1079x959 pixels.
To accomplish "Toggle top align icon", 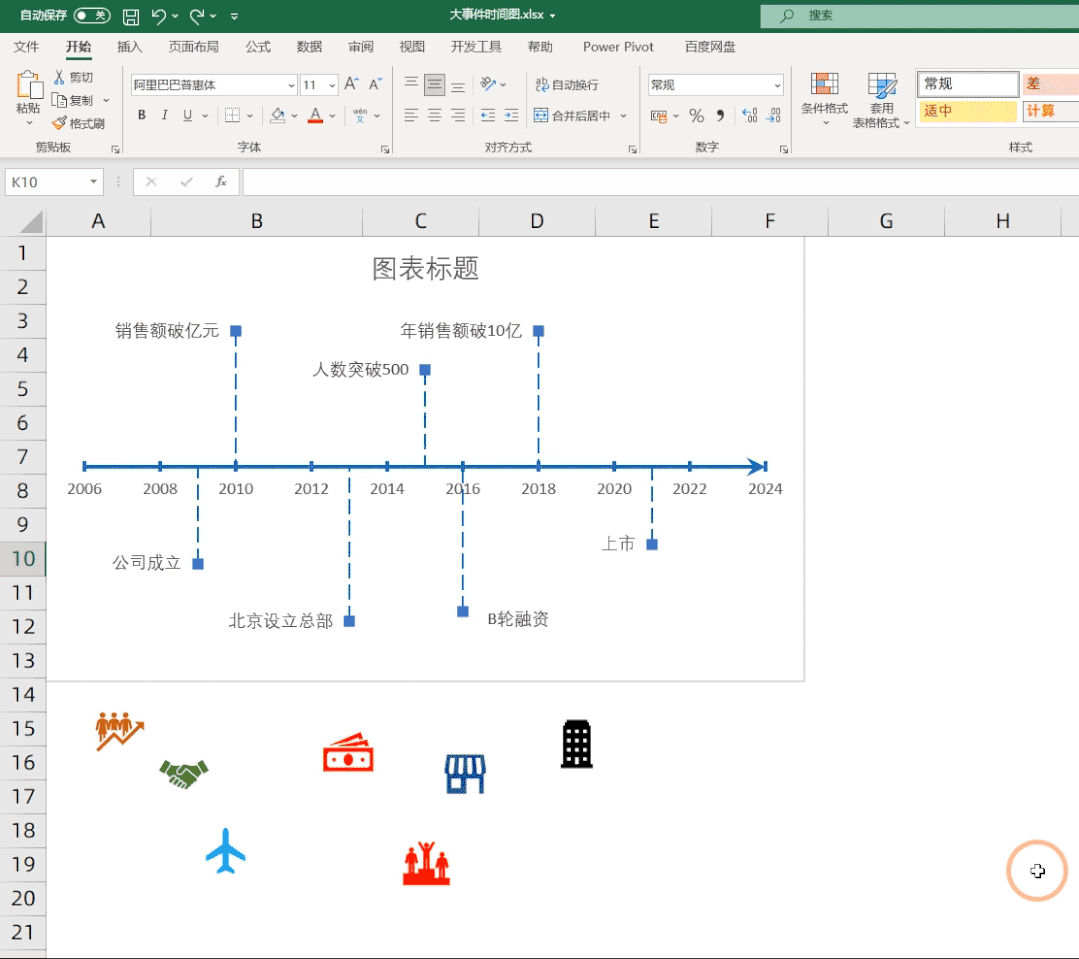I will point(411,84).
